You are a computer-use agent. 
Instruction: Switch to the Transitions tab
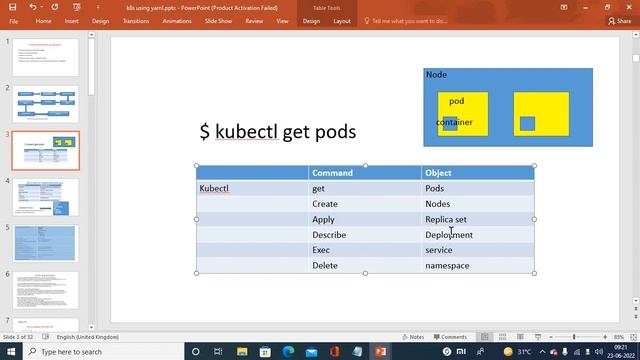point(136,21)
